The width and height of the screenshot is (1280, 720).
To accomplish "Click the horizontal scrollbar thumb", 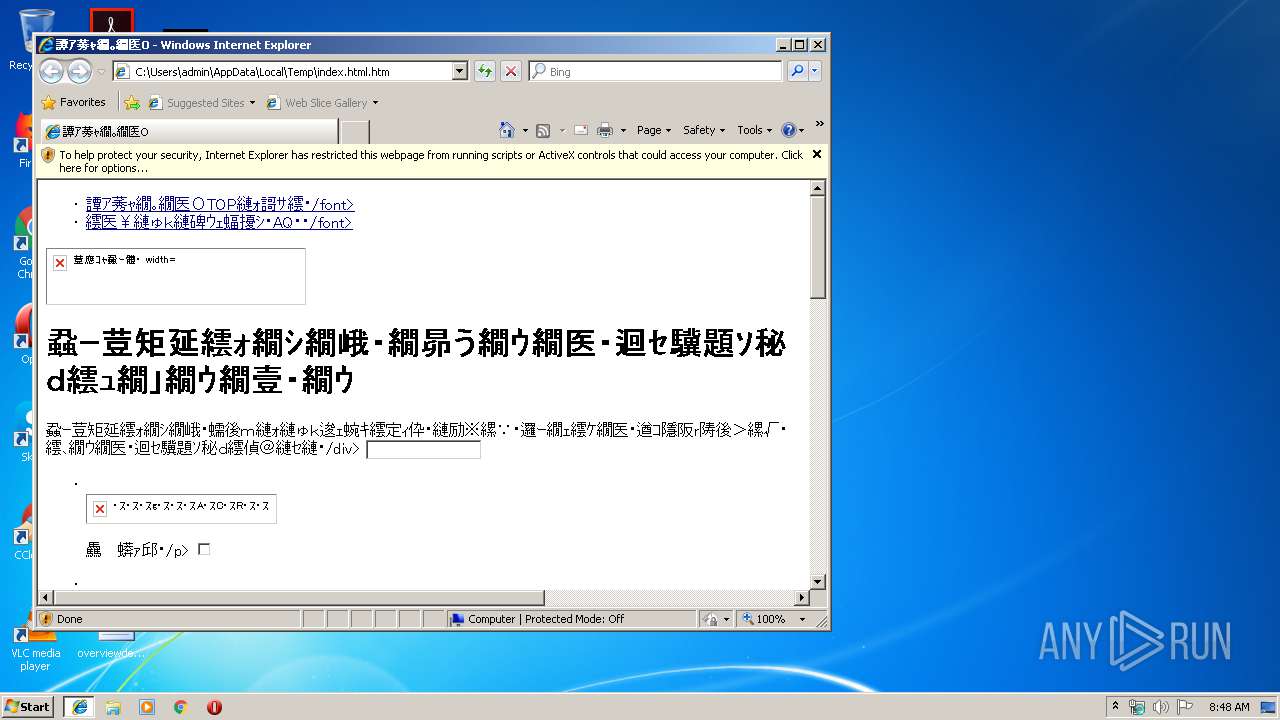I will [x=298, y=598].
